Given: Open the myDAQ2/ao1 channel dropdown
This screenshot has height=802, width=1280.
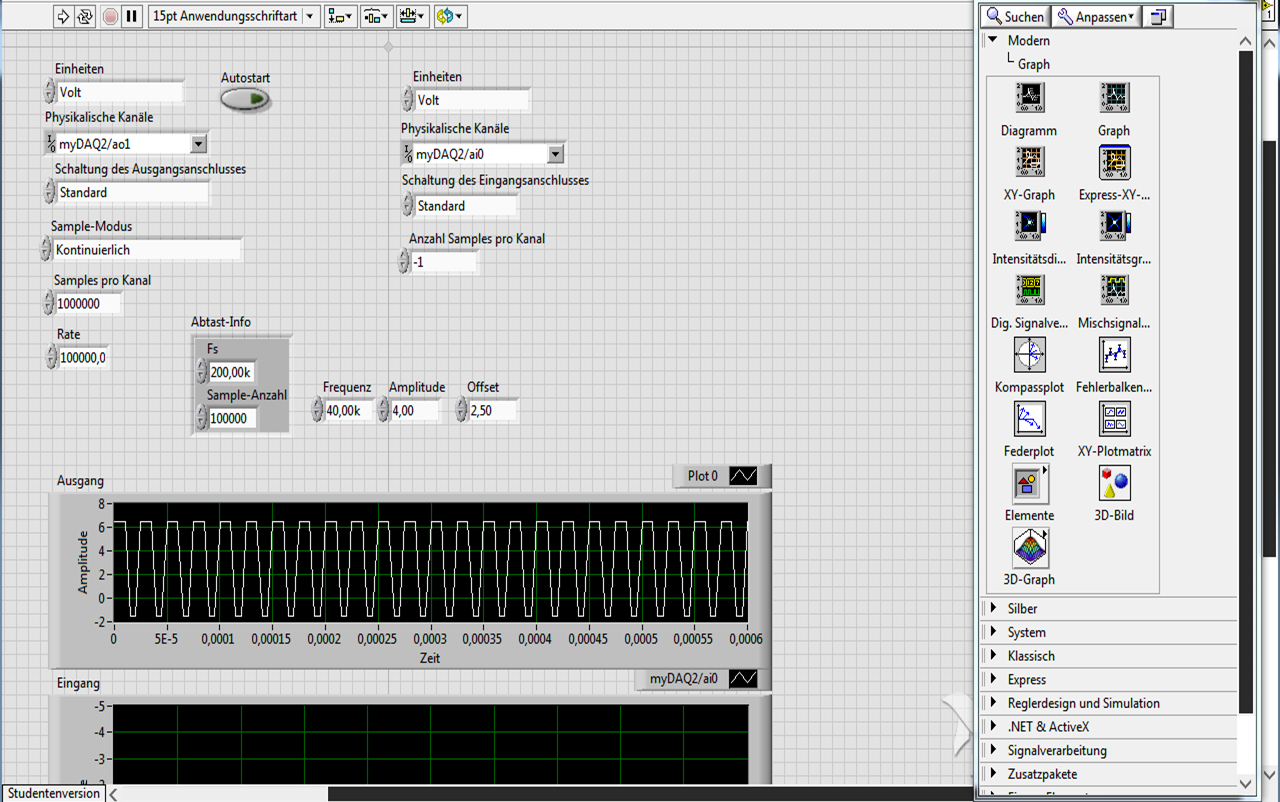Looking at the screenshot, I should coord(198,144).
